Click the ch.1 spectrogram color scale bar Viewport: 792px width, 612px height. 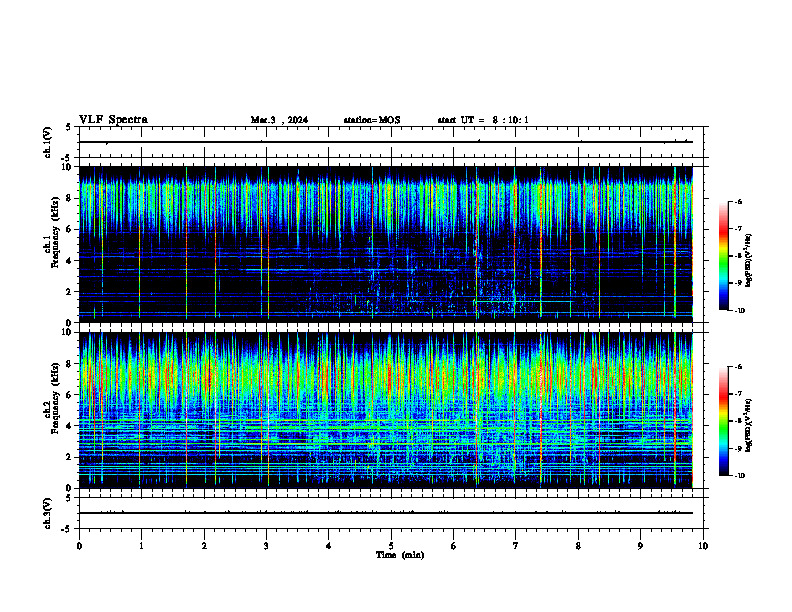724,256
